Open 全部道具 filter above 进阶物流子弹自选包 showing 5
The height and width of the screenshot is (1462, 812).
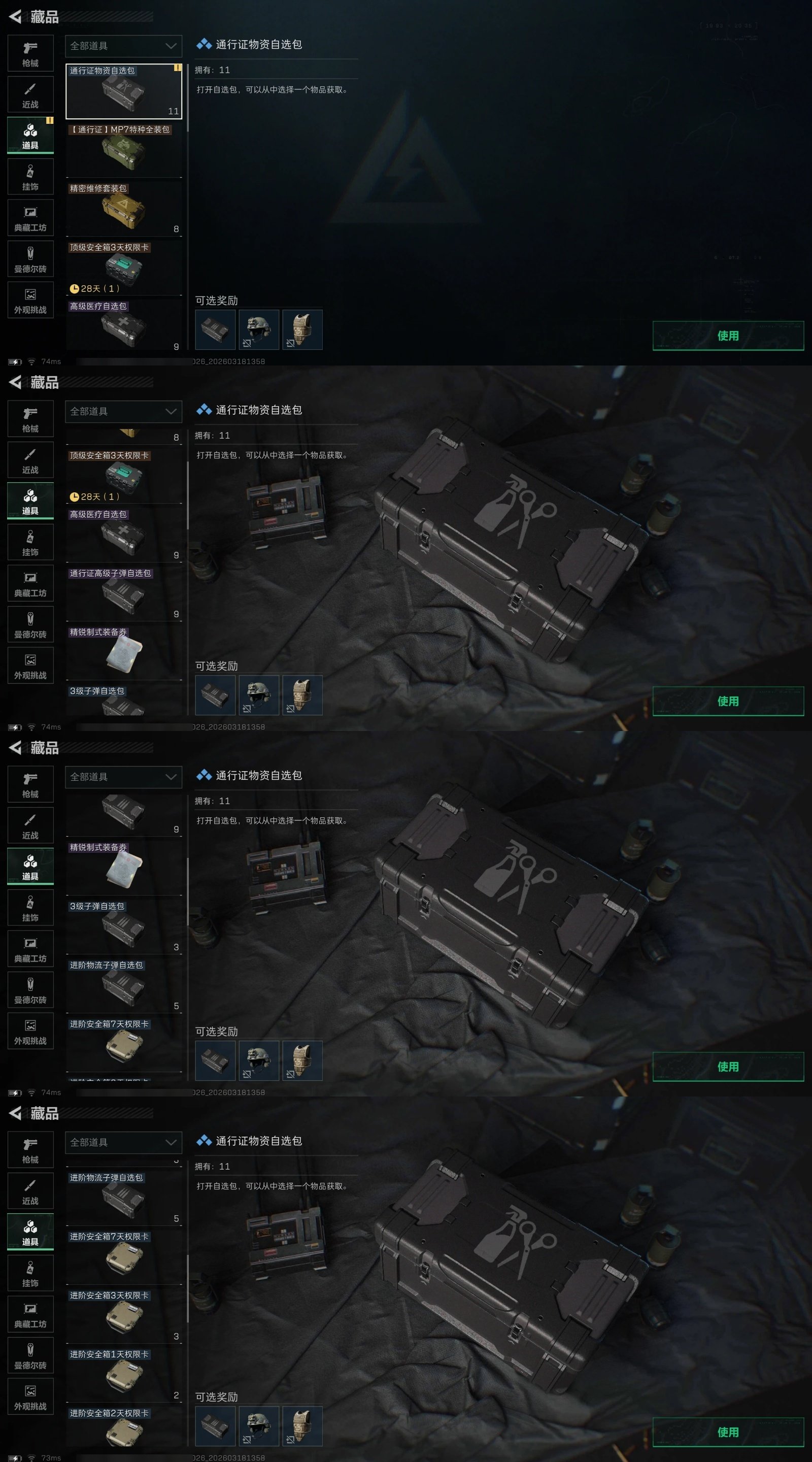pos(124,1143)
